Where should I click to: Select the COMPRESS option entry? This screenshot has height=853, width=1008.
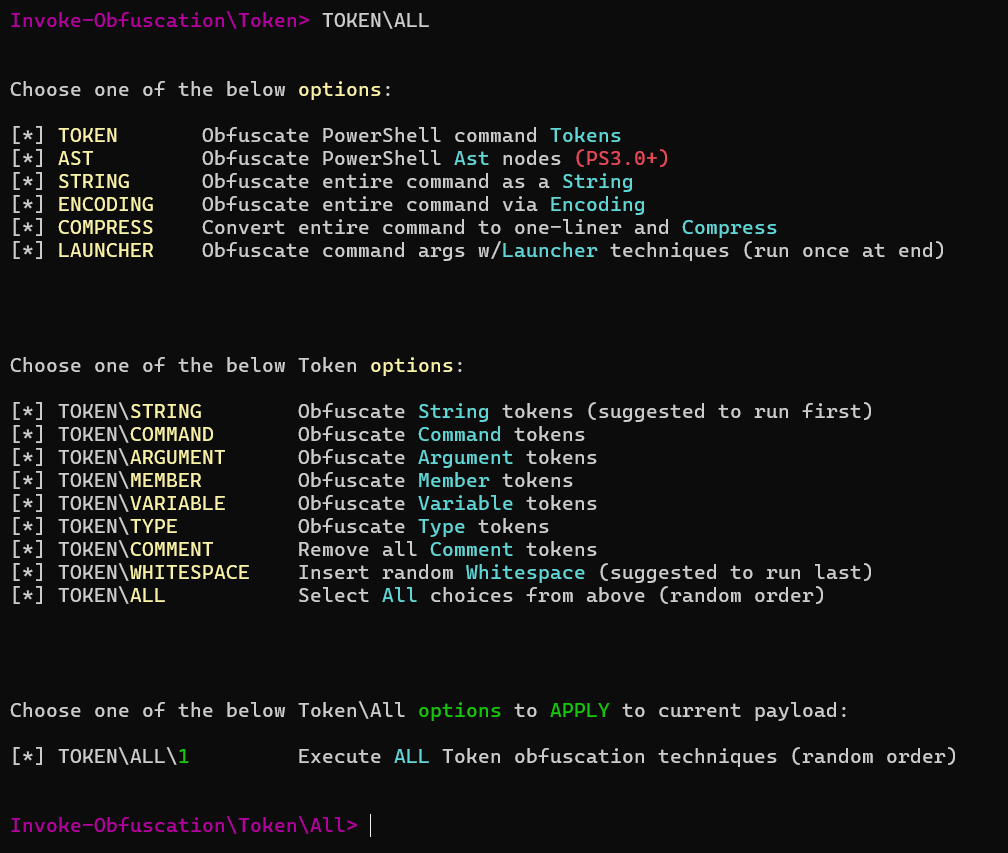(105, 227)
